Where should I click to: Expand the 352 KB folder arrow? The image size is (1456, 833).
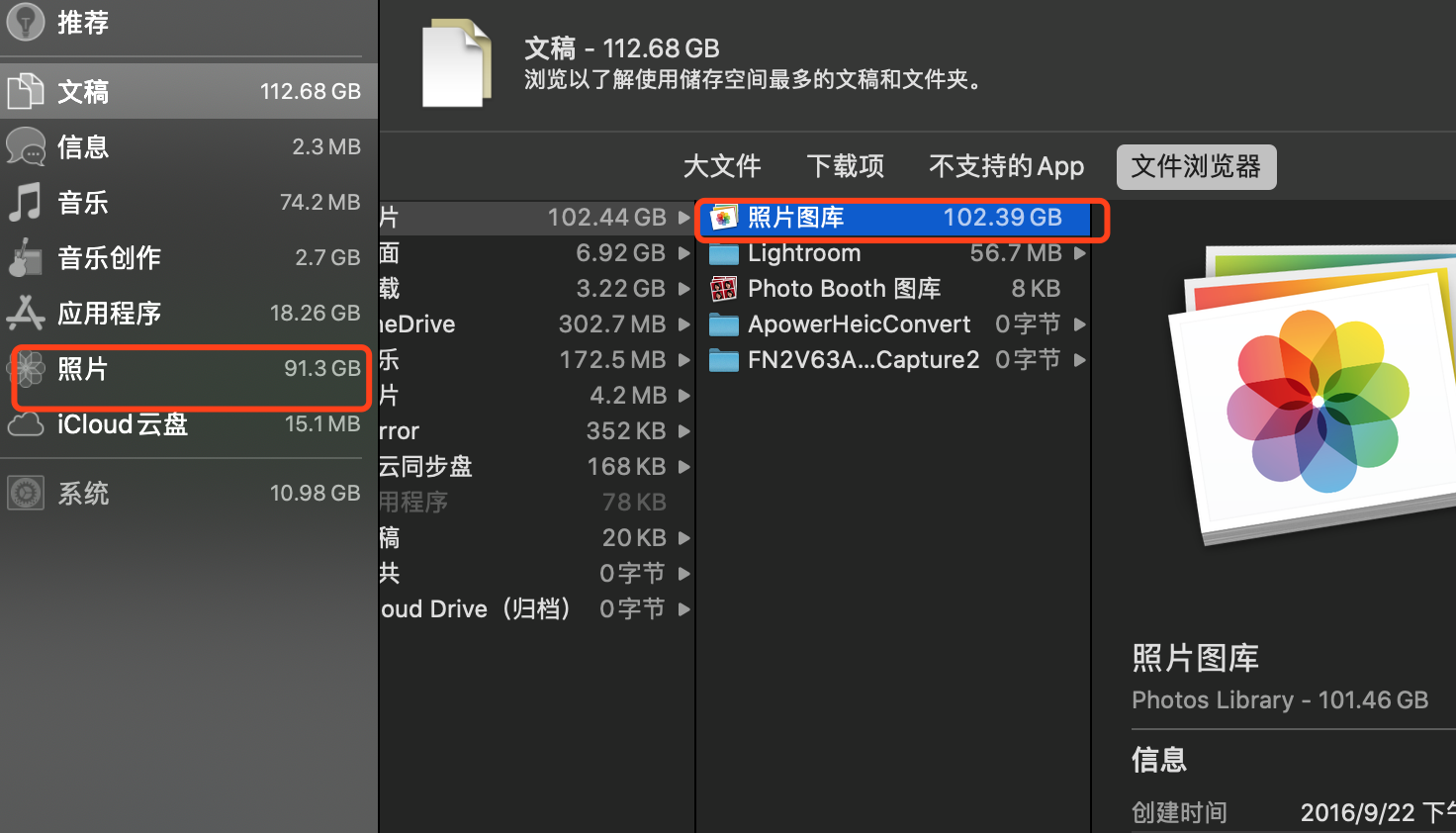pos(684,431)
